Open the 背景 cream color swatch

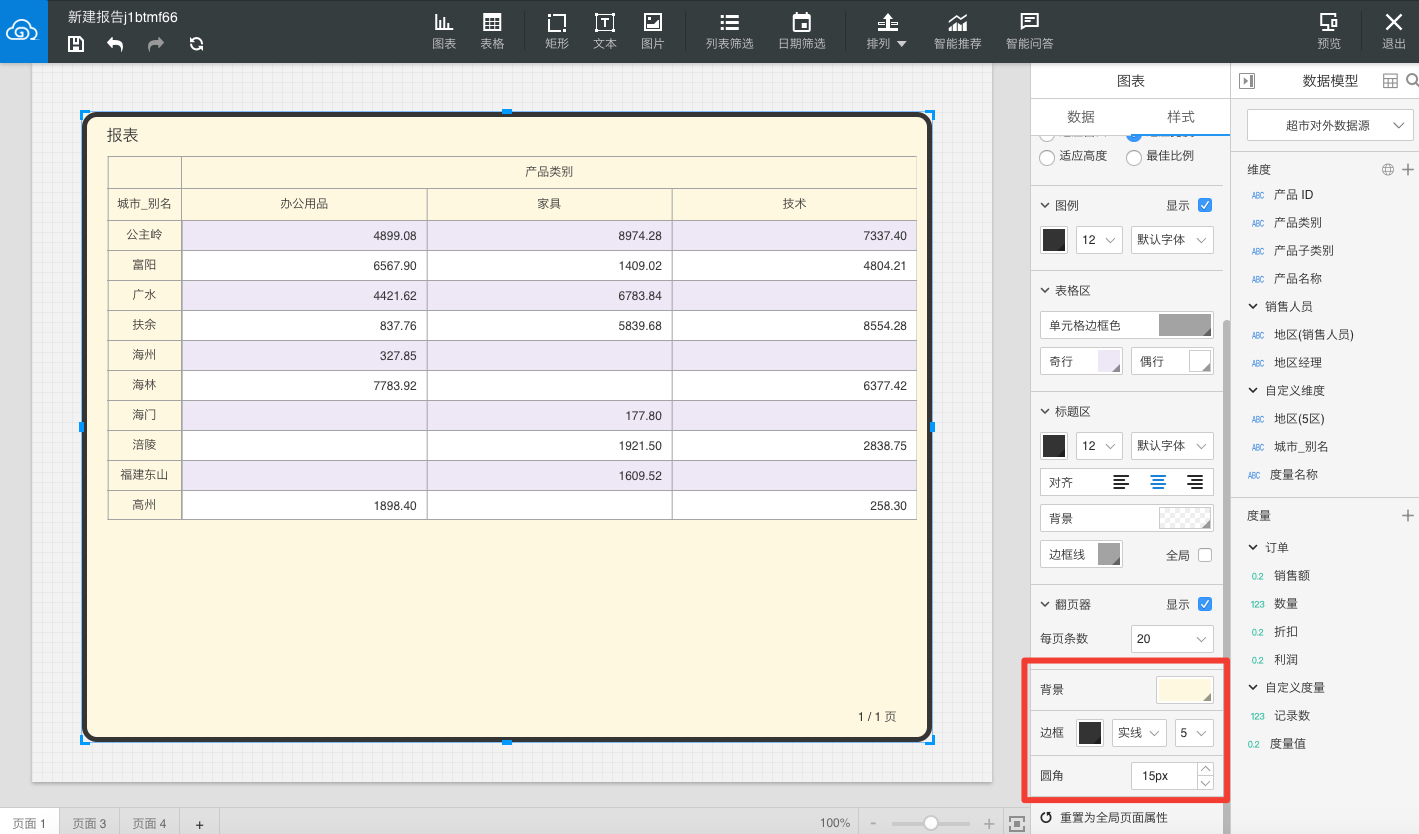point(1185,690)
